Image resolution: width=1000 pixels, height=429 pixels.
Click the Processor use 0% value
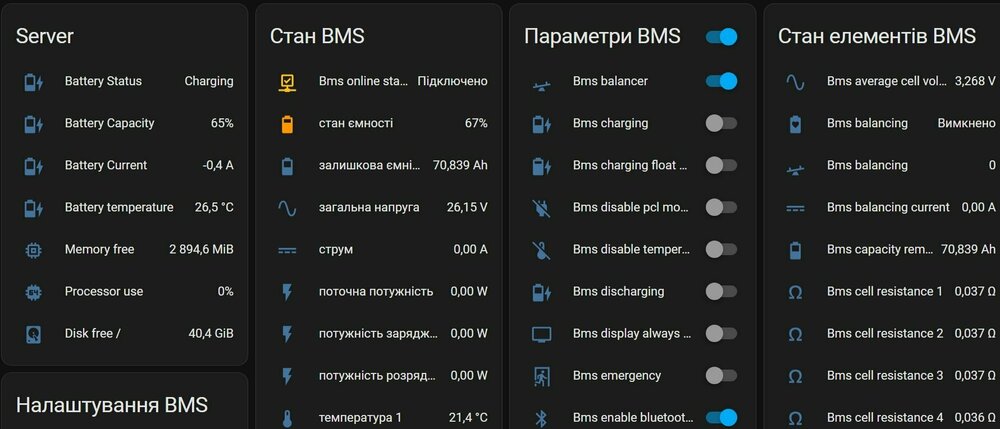(225, 292)
